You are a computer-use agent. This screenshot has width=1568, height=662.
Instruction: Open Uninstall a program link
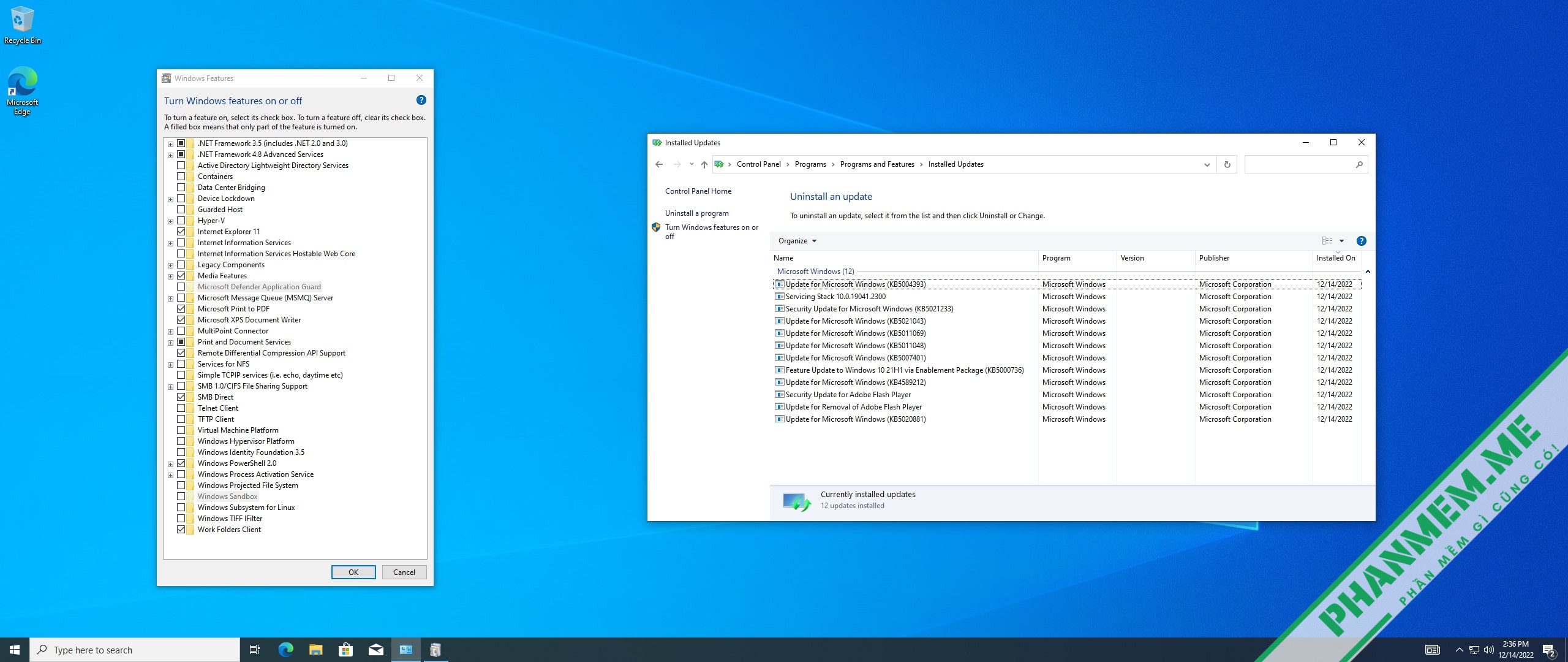tap(697, 213)
